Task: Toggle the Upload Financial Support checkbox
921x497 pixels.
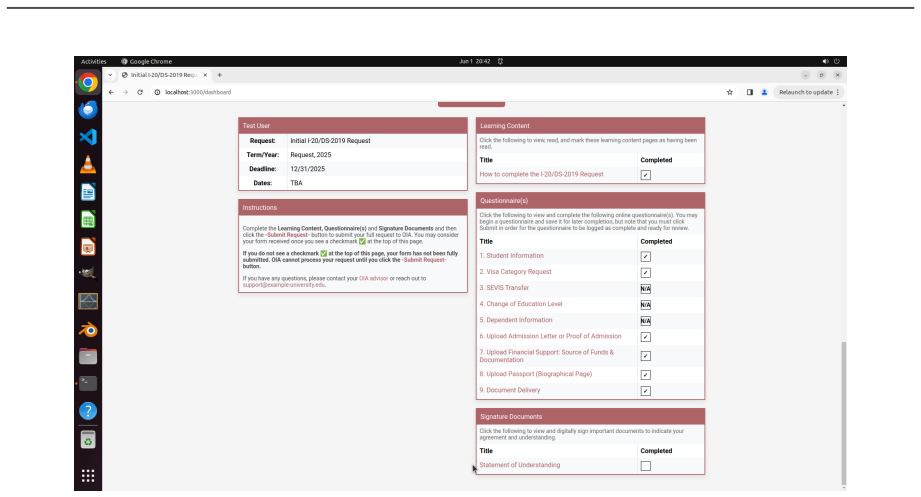Action: pos(646,356)
